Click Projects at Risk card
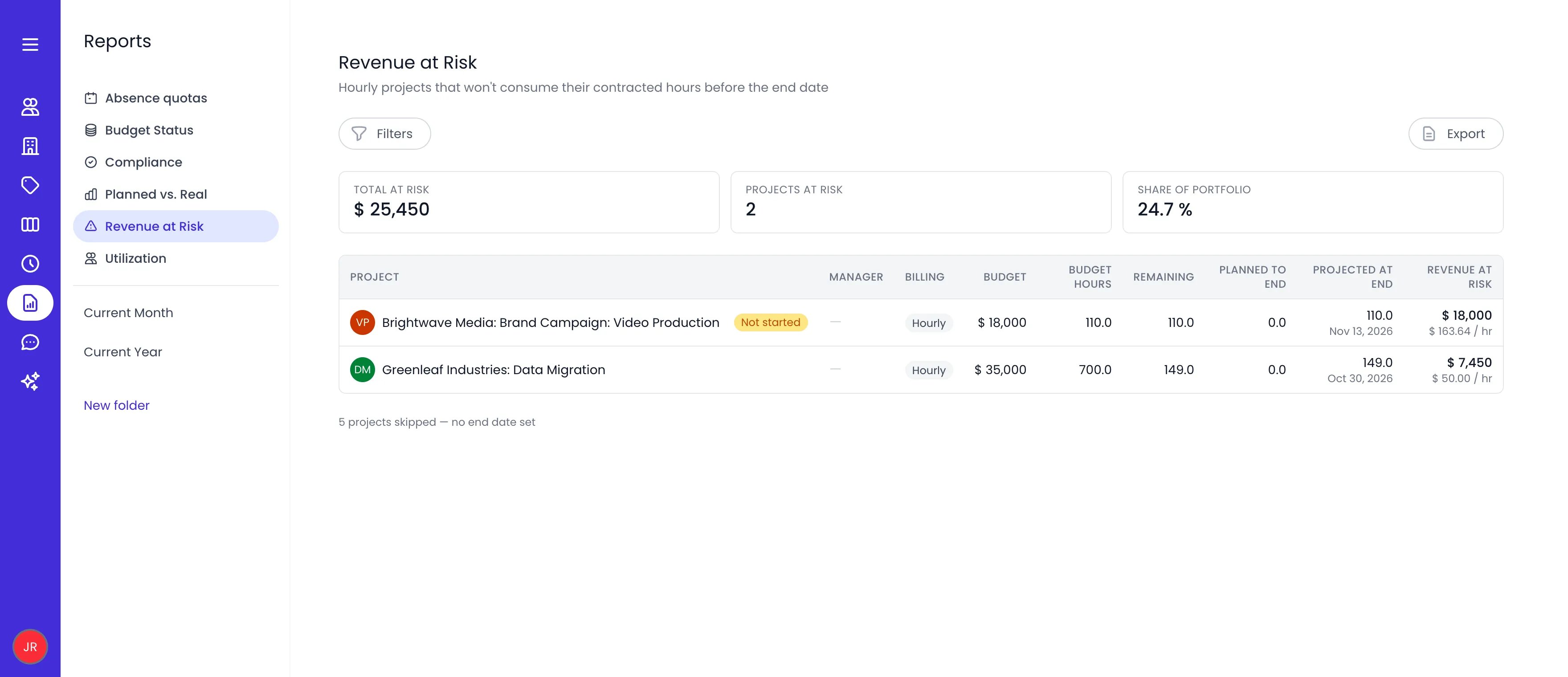The image size is (1568, 677). [x=920, y=202]
